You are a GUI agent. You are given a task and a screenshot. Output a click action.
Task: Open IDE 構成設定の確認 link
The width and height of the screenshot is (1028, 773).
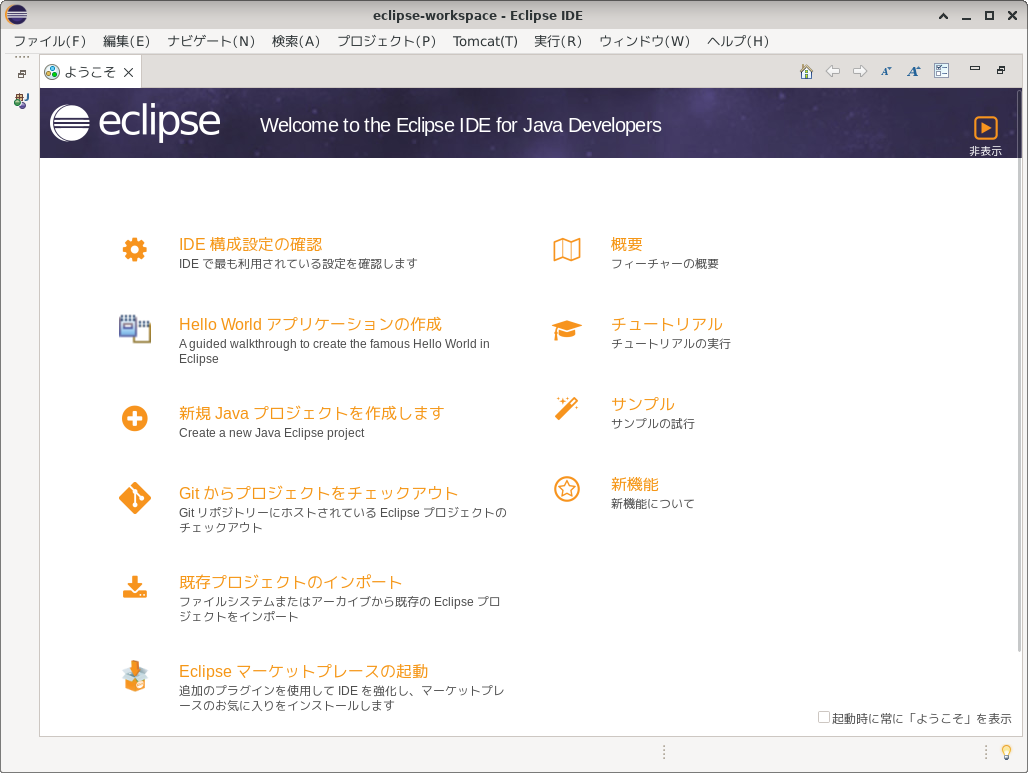(250, 245)
